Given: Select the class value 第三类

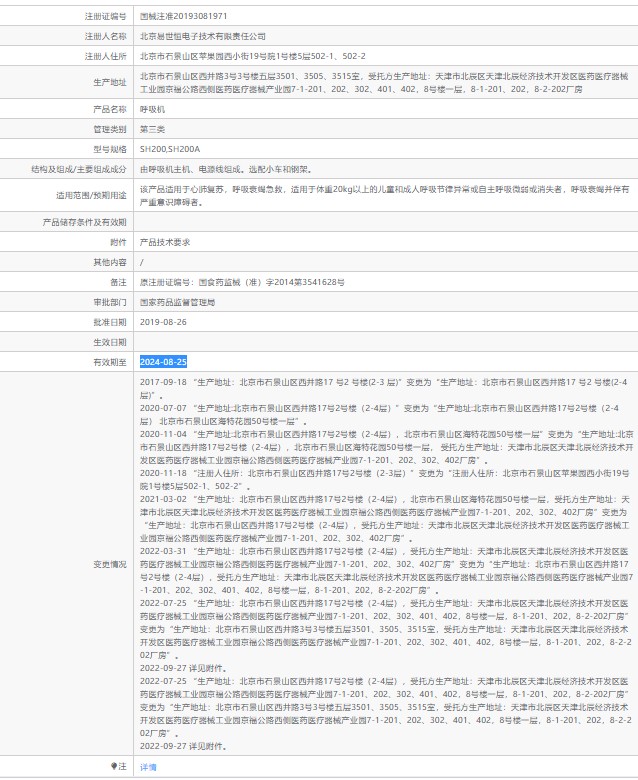Looking at the screenshot, I should point(152,129).
